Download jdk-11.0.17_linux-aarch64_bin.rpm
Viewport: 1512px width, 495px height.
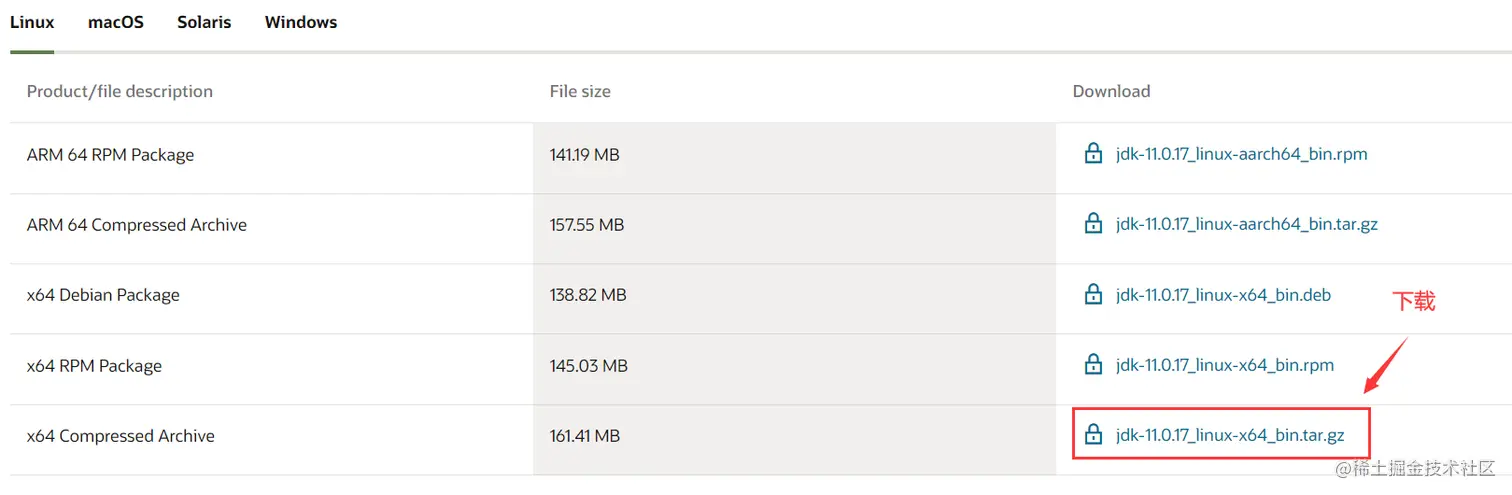1241,154
